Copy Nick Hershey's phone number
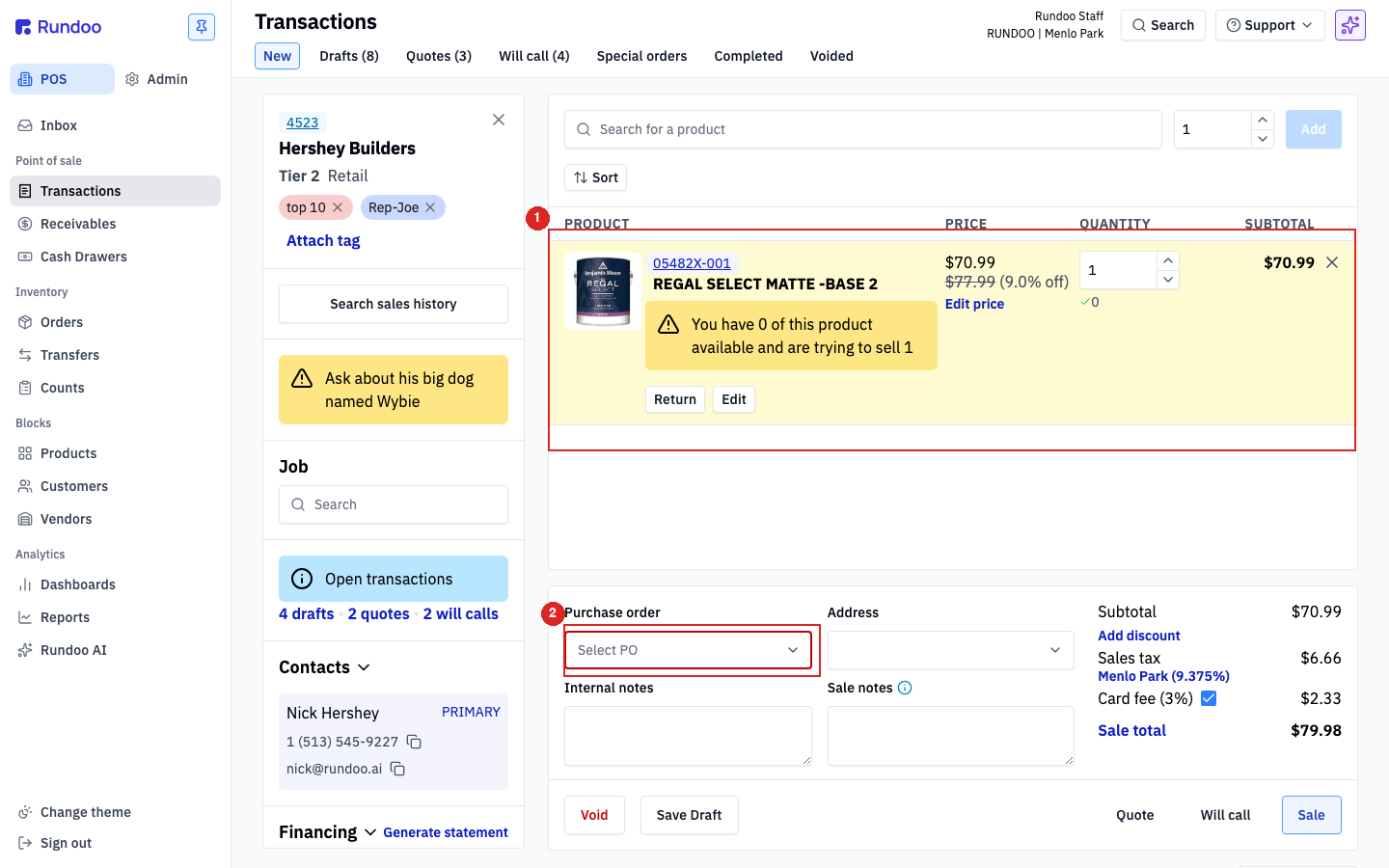1389x868 pixels. pos(414,742)
